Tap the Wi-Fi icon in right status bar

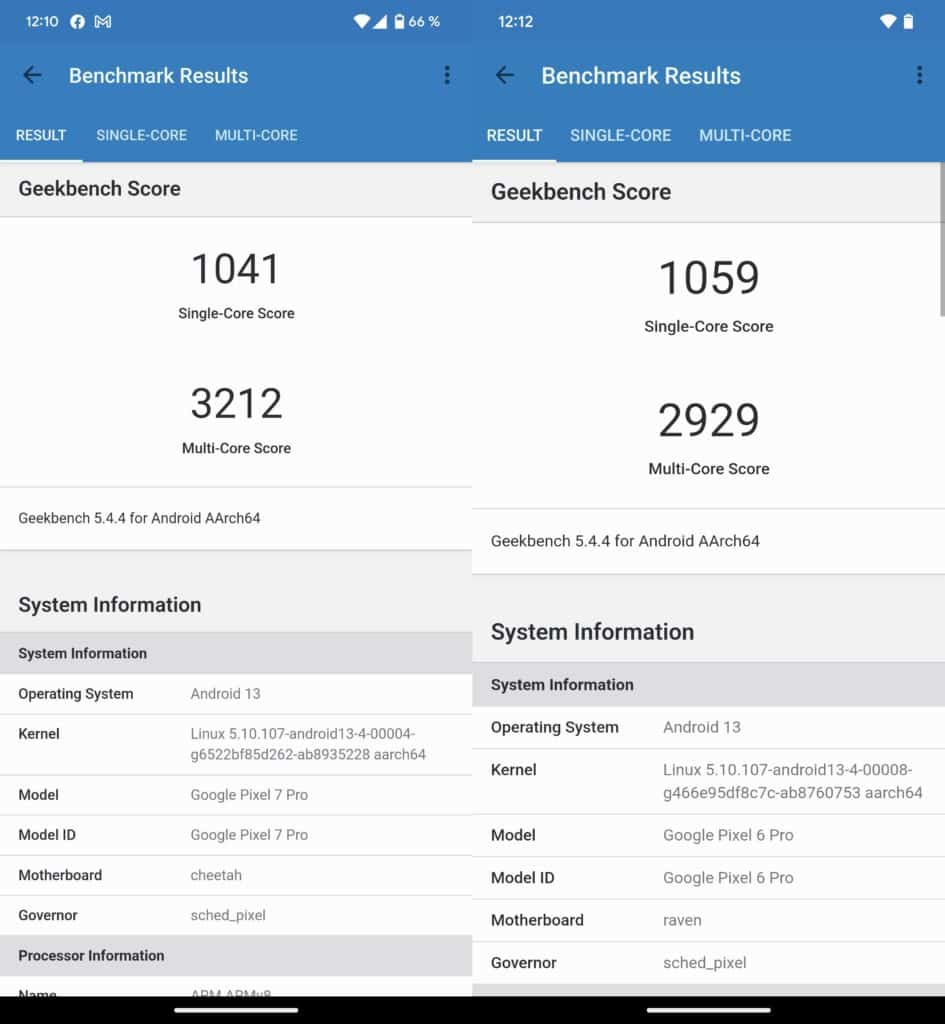point(888,22)
